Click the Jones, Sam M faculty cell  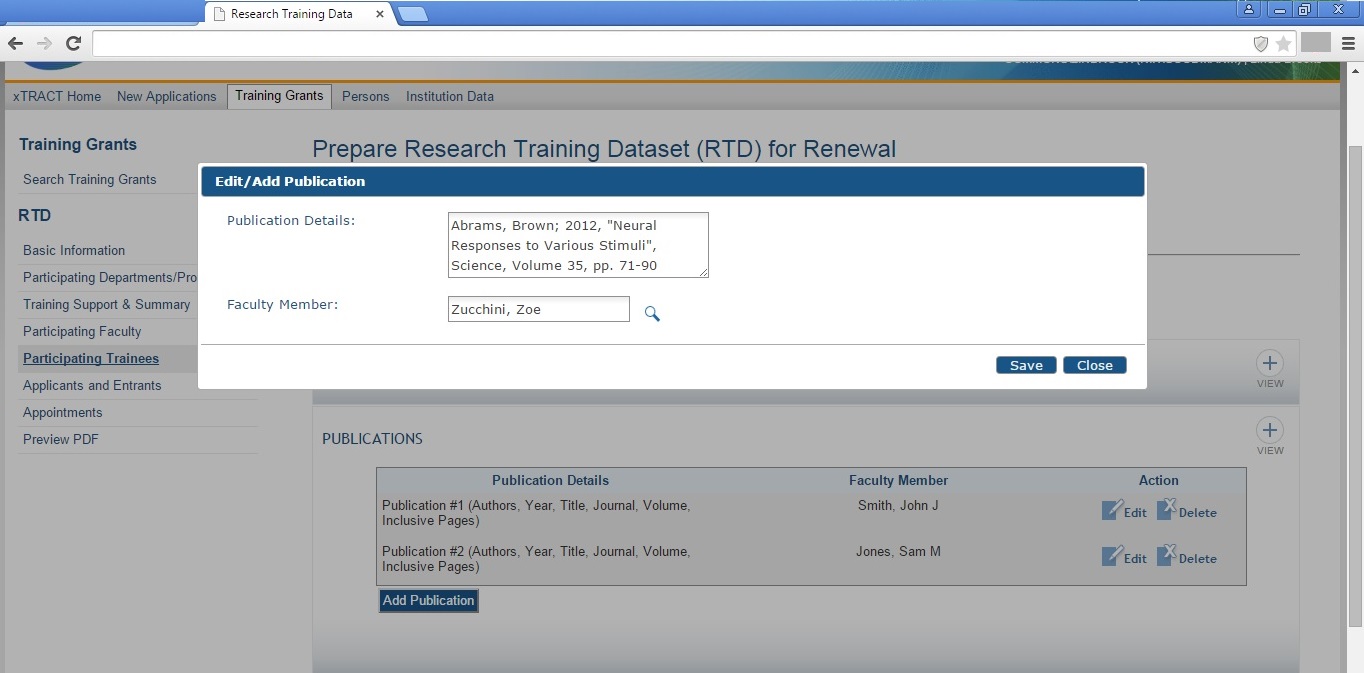click(x=898, y=551)
